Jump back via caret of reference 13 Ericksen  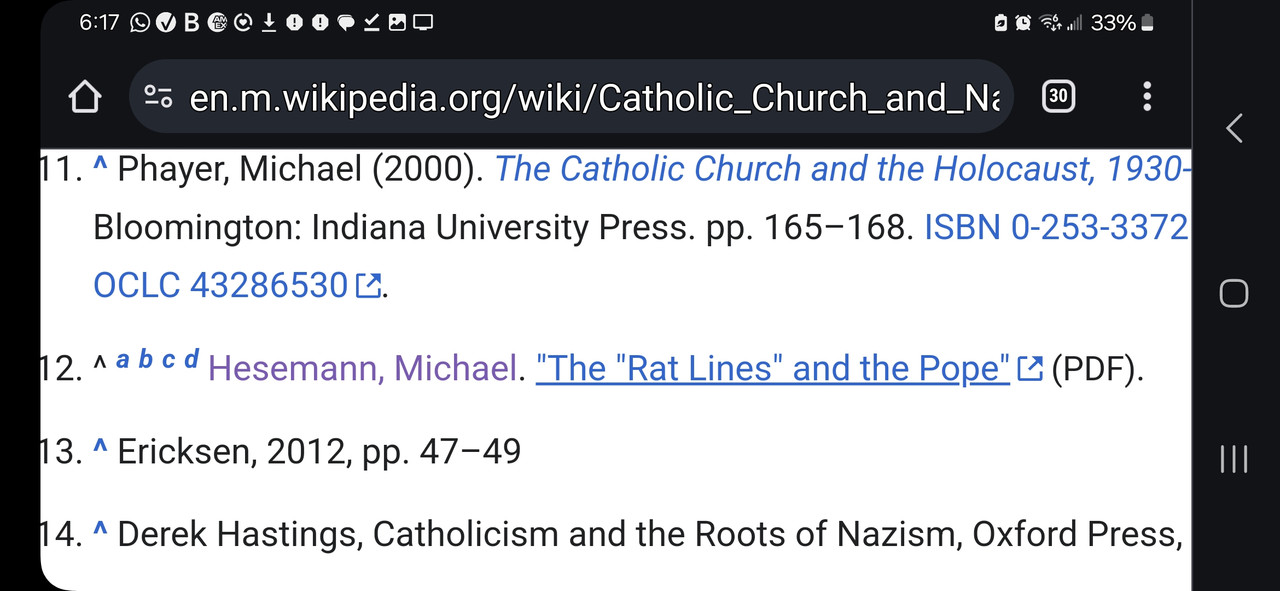click(100, 450)
